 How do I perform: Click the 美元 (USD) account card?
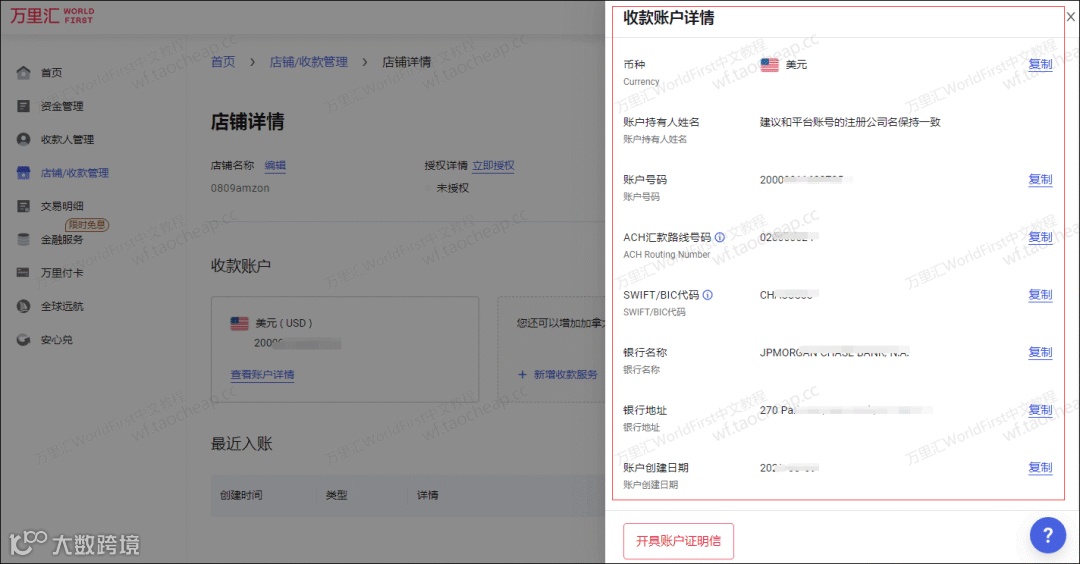345,349
